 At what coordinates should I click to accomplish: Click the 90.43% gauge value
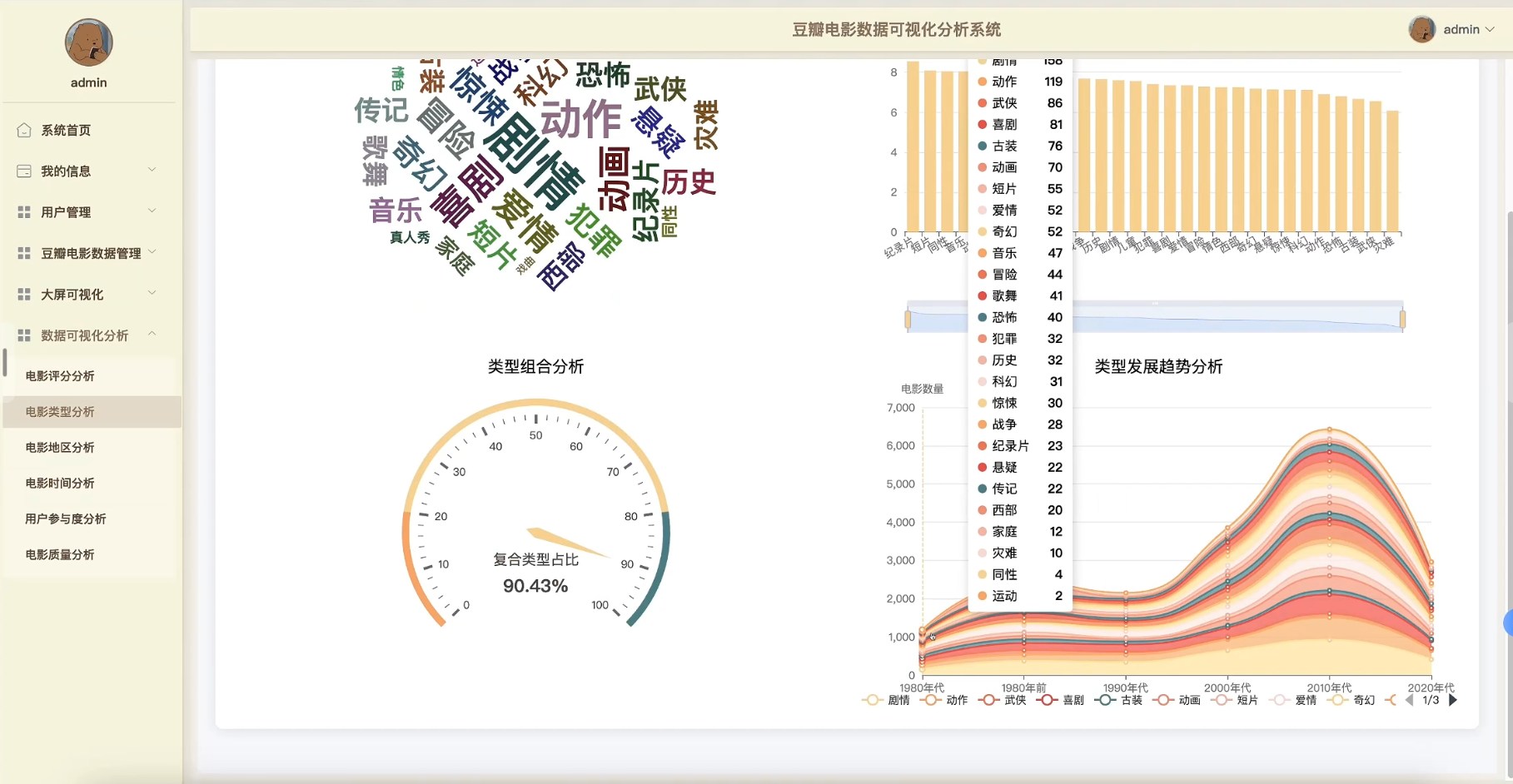[535, 586]
